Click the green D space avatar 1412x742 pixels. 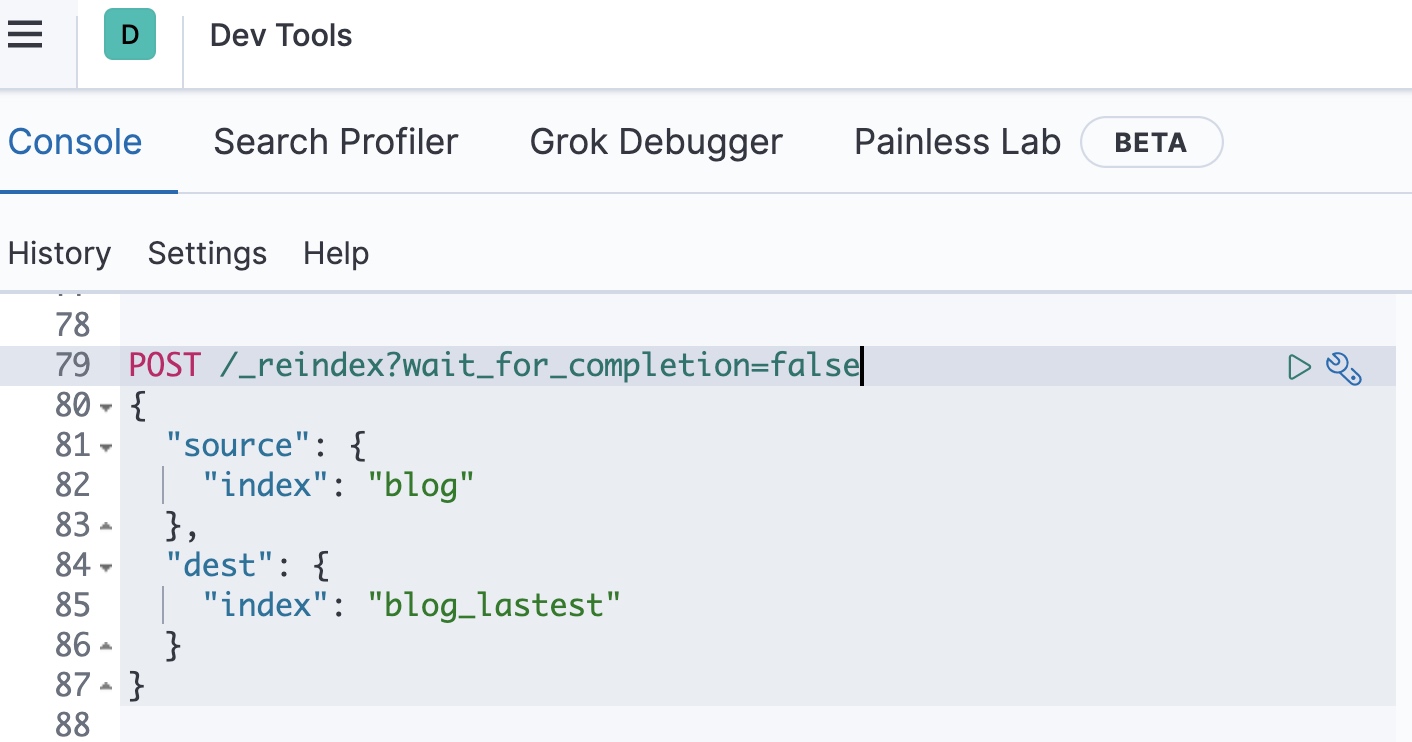[130, 35]
